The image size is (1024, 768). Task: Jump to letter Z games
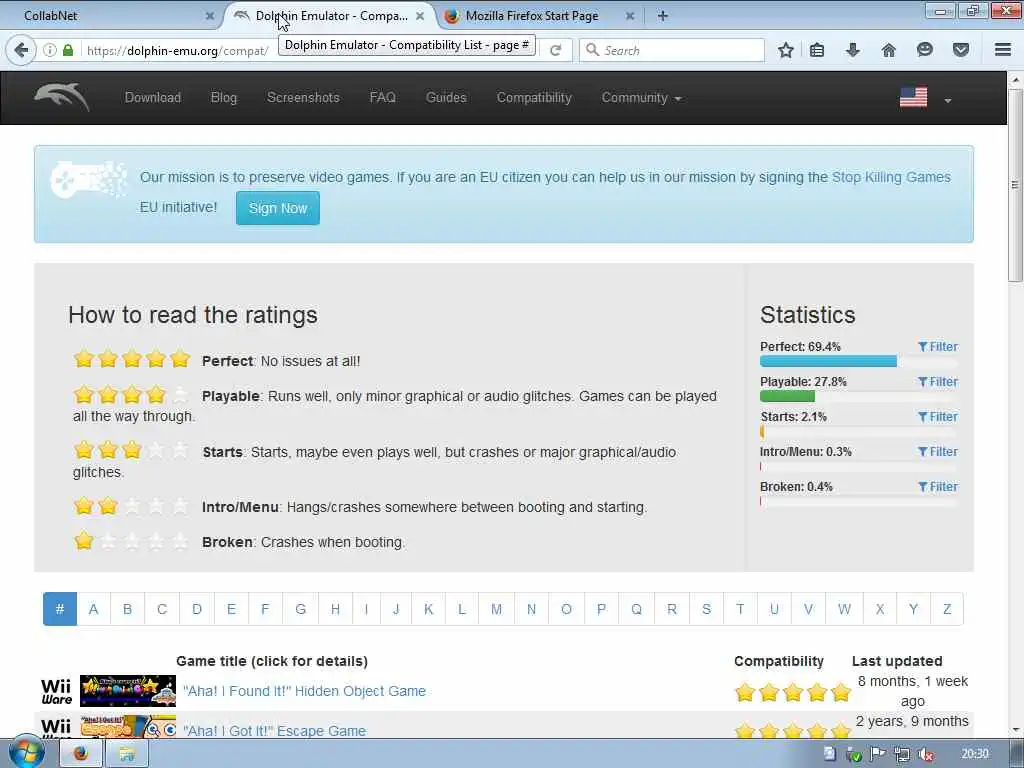(946, 609)
